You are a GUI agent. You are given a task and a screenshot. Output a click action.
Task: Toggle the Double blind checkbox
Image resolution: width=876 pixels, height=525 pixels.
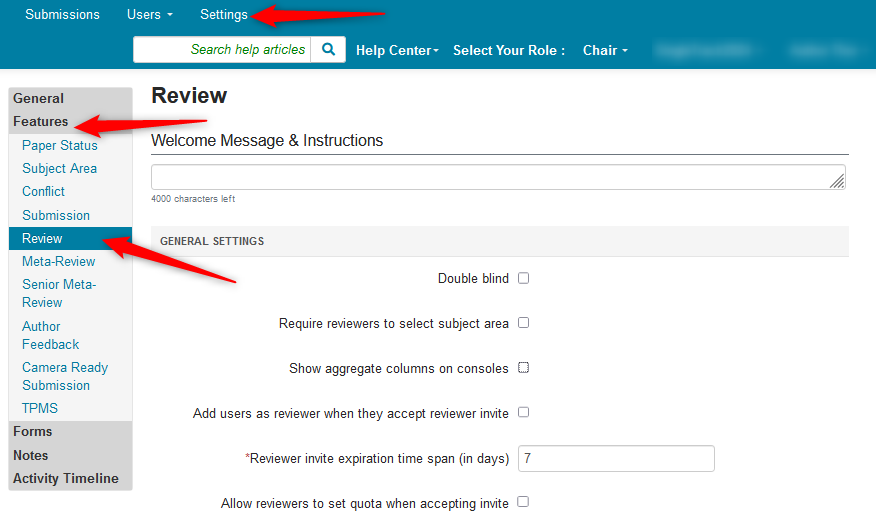[523, 278]
